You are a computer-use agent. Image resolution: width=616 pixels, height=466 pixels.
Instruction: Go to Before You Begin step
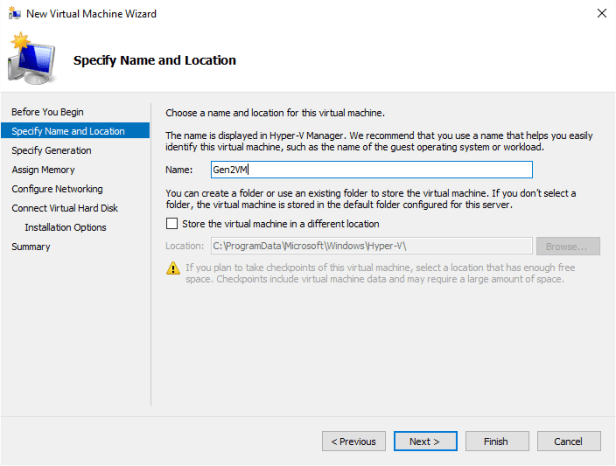(x=47, y=111)
